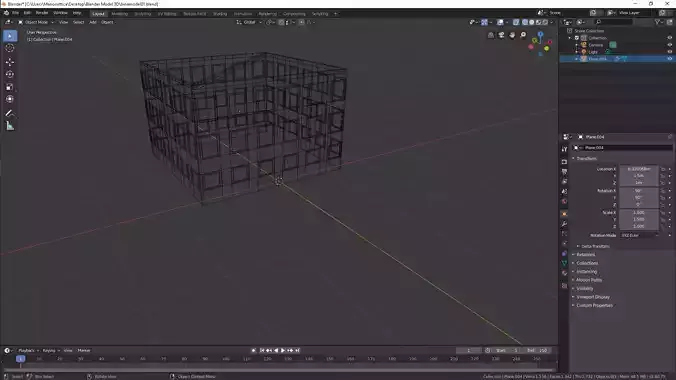Play the animation forward
The width and height of the screenshot is (676, 380).
[x=283, y=351]
